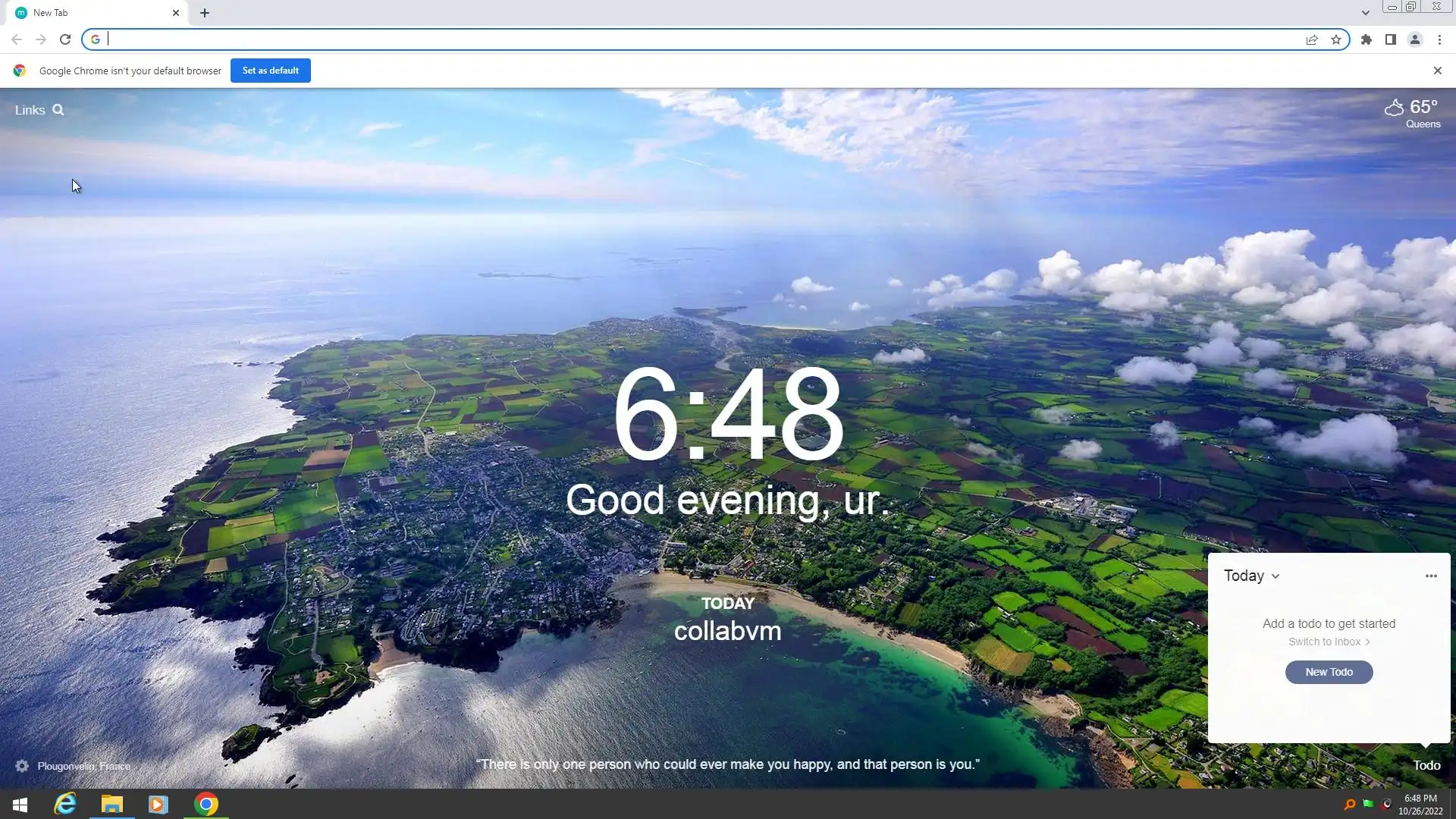The height and width of the screenshot is (819, 1456).
Task: Expand the Today list dropdown chevron
Action: 1276,576
